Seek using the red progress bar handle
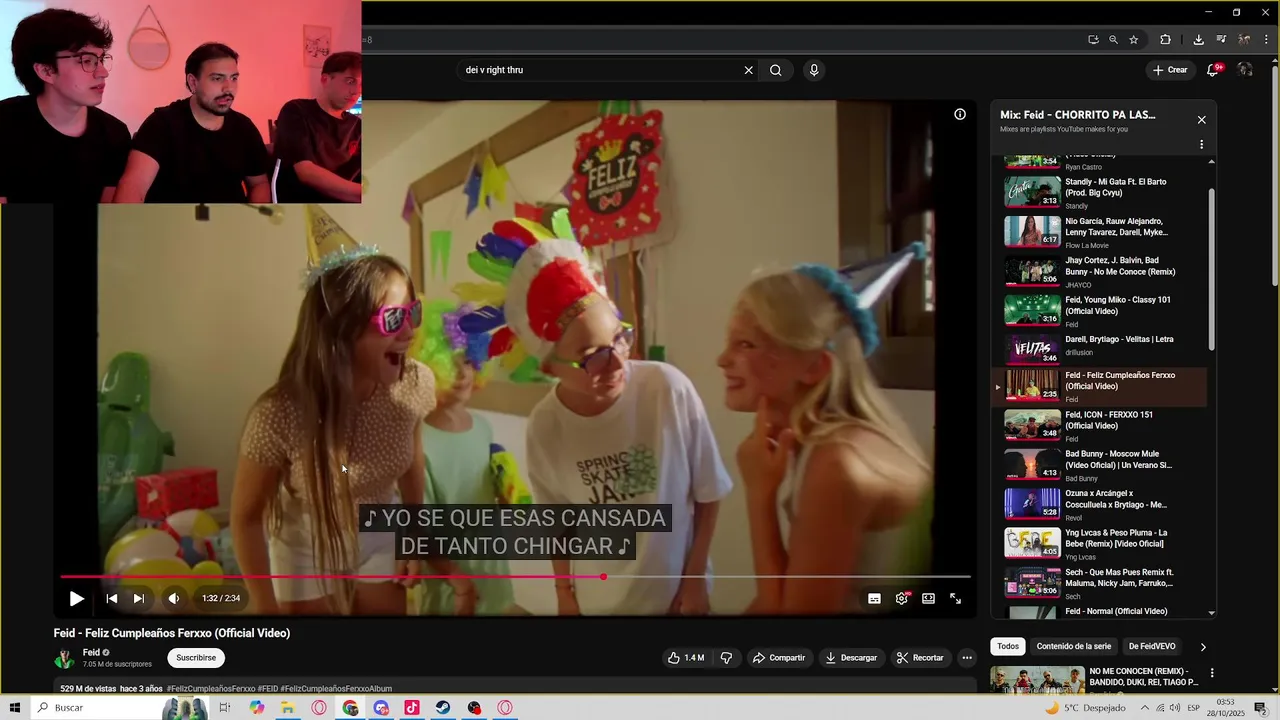Screen dimensions: 1280x720 (x=603, y=577)
